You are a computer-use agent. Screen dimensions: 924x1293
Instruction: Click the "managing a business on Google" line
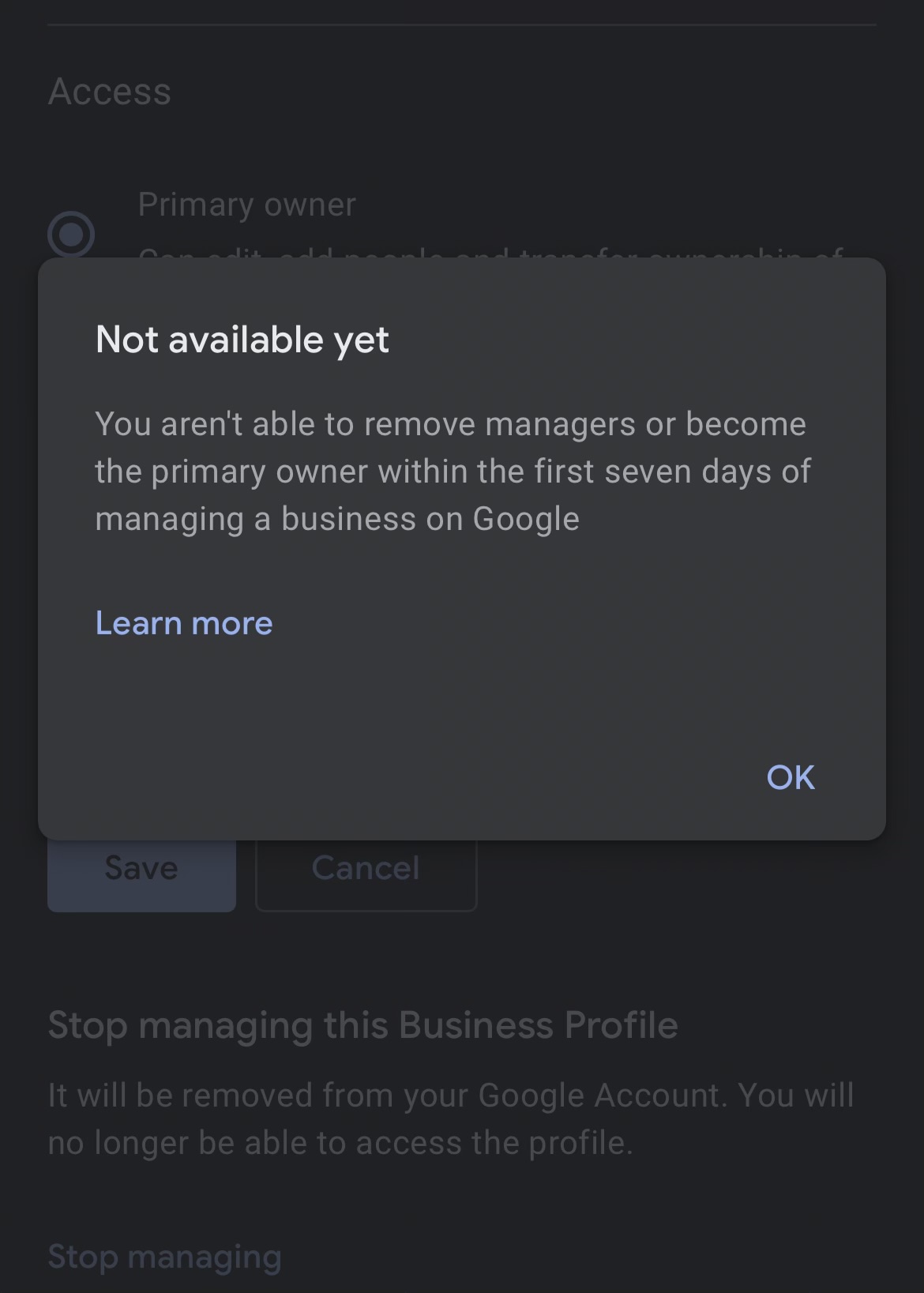337,519
